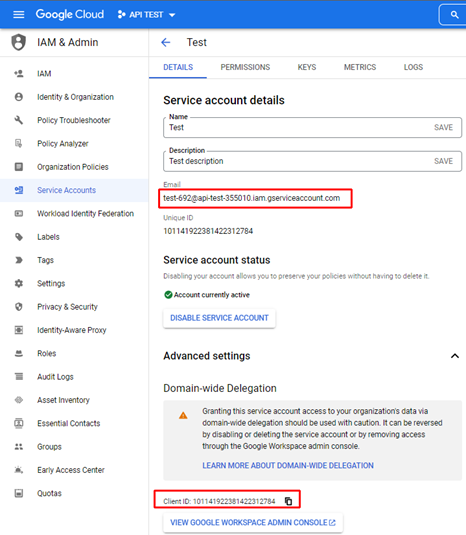Click the Privacy & Security shield icon
466x535 pixels.
tap(19, 307)
